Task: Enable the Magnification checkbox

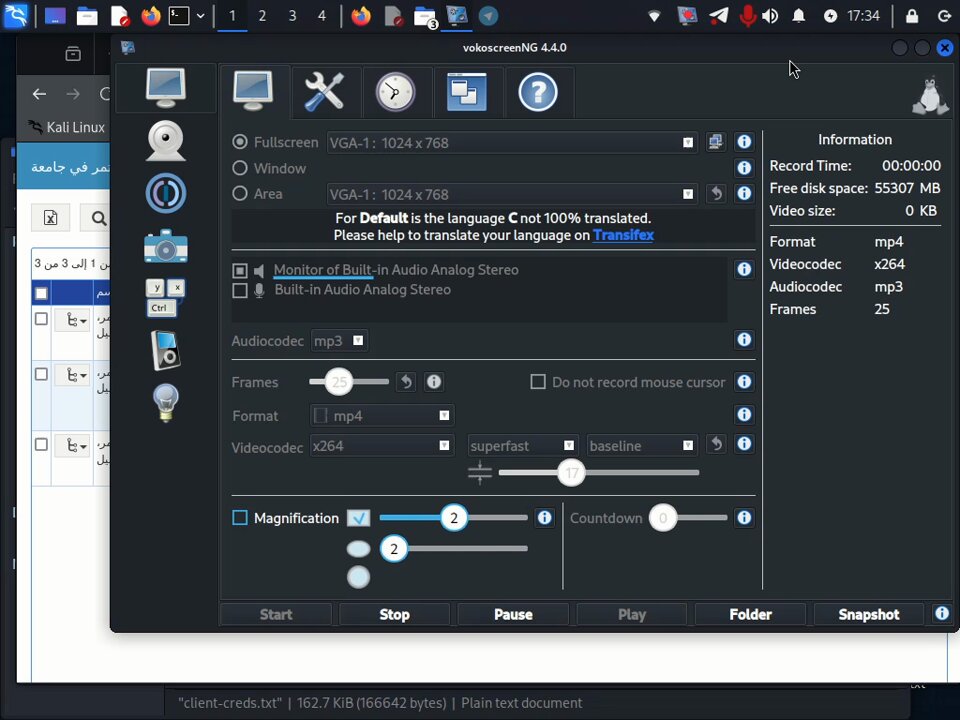Action: 240,518
